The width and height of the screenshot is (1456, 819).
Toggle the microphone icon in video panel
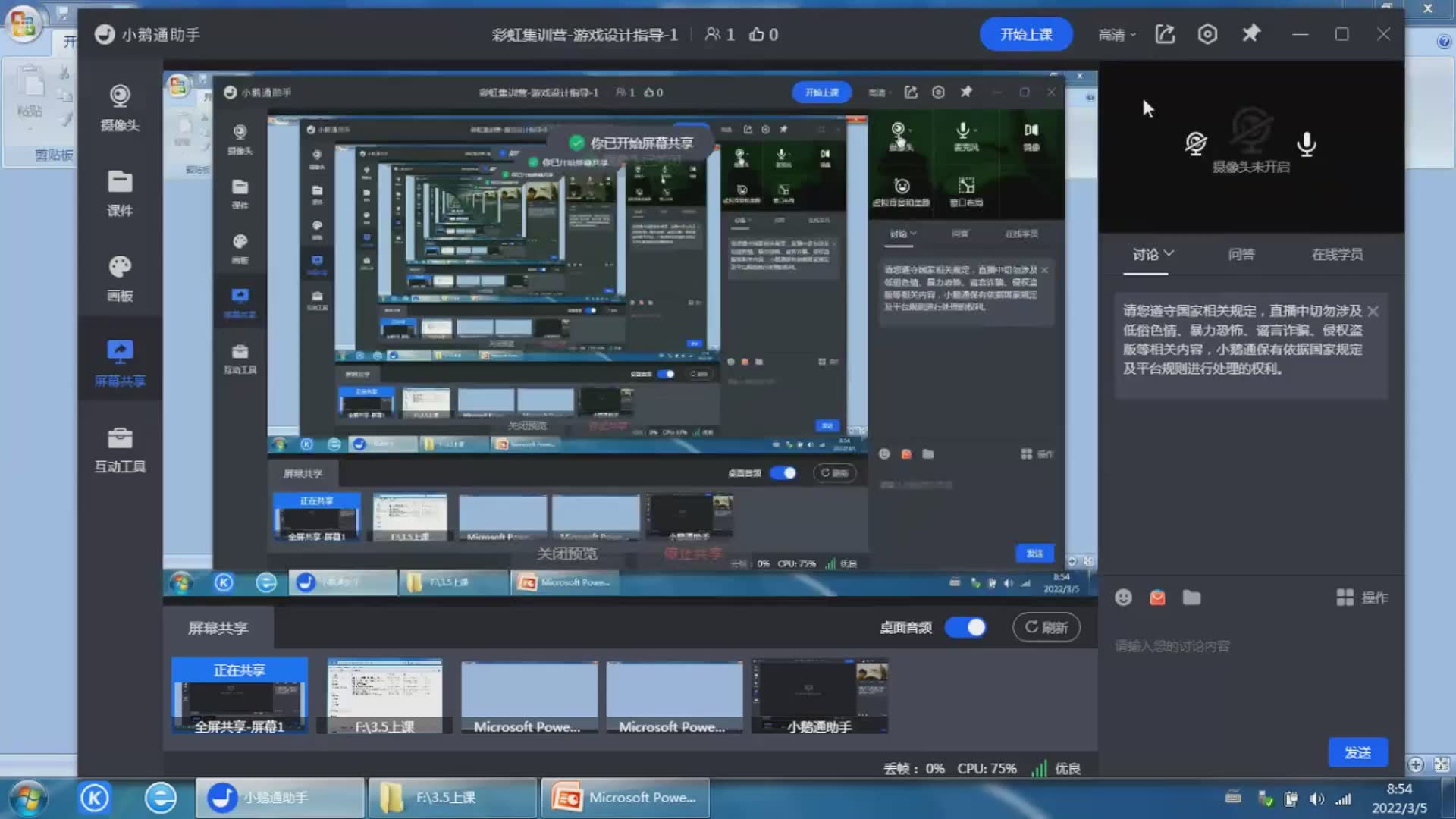[x=1307, y=143]
